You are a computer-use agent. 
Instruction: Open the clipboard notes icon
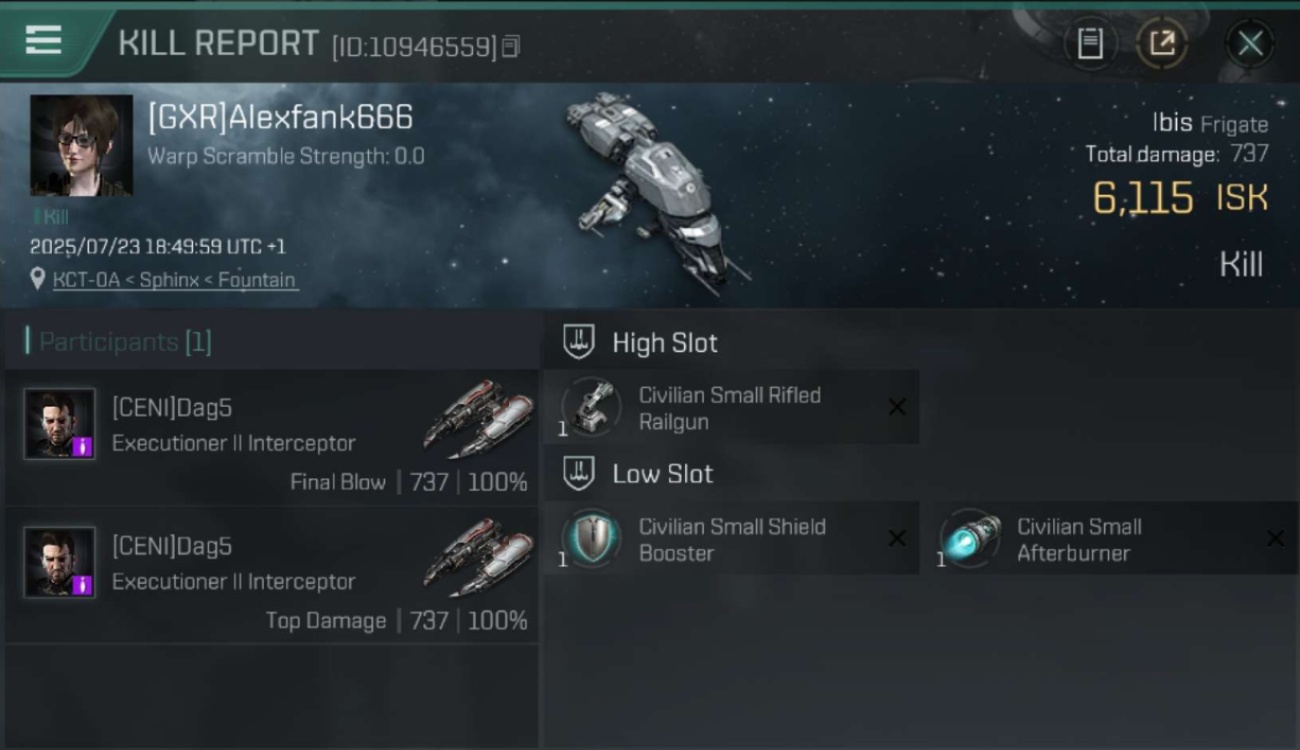coord(1090,43)
